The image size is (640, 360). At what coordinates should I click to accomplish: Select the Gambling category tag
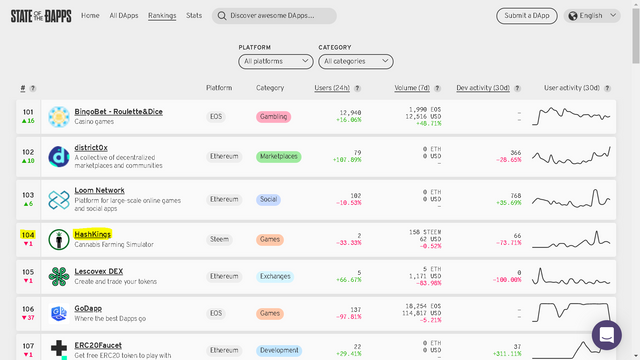pyautogui.click(x=273, y=117)
